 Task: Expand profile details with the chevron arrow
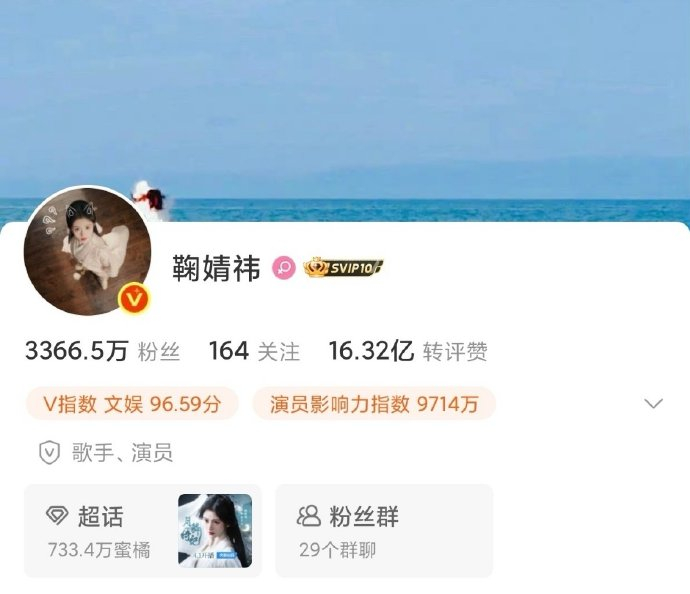pos(653,403)
